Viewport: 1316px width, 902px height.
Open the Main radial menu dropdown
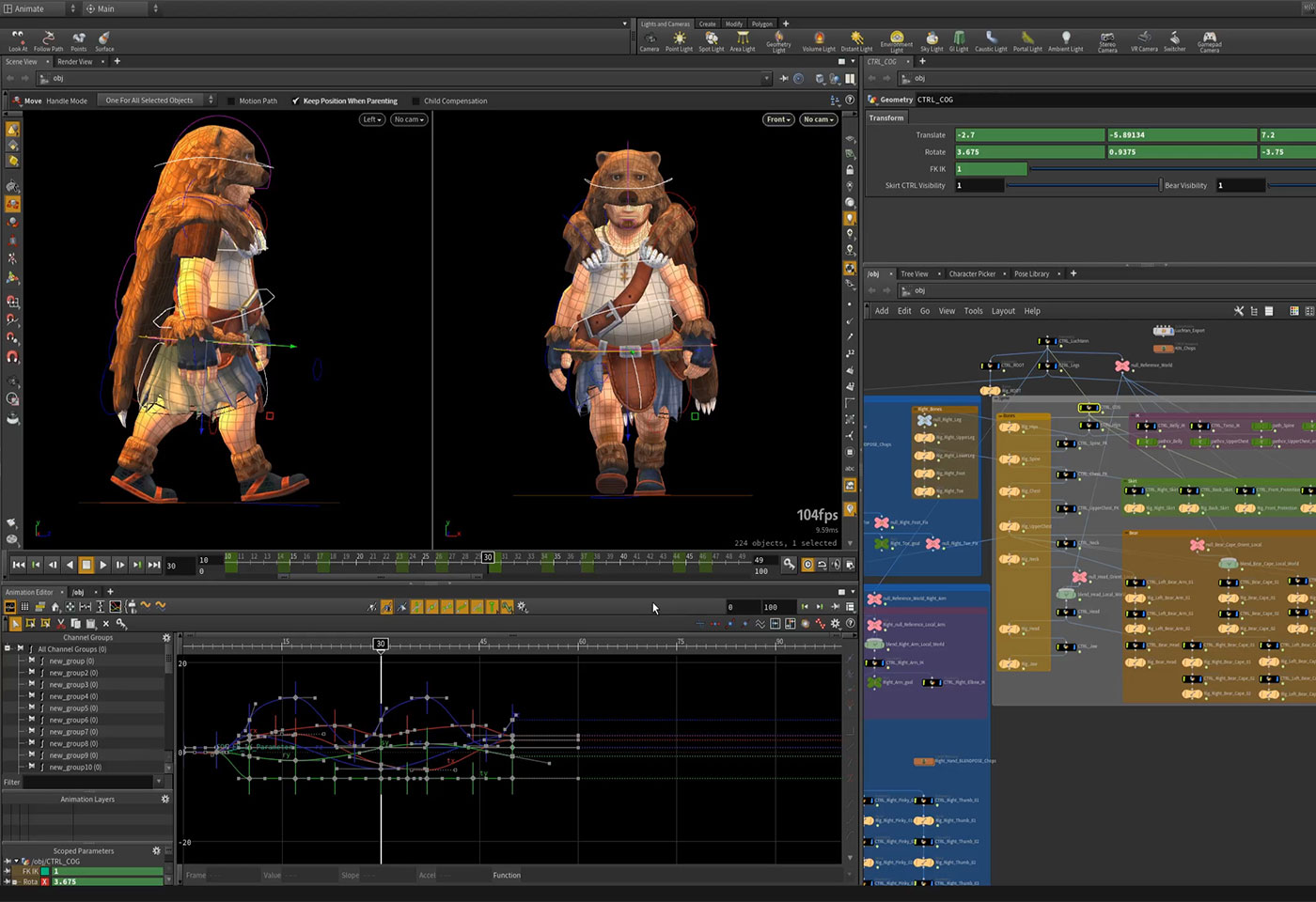click(122, 8)
